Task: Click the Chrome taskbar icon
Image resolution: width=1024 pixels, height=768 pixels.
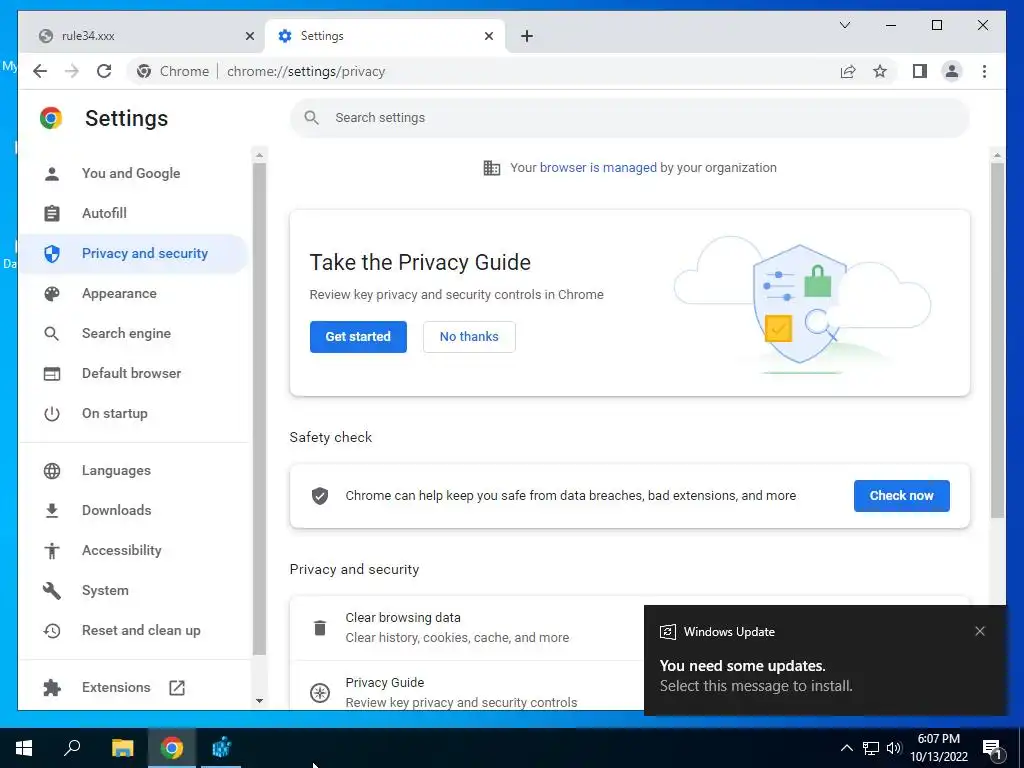Action: tap(172, 748)
